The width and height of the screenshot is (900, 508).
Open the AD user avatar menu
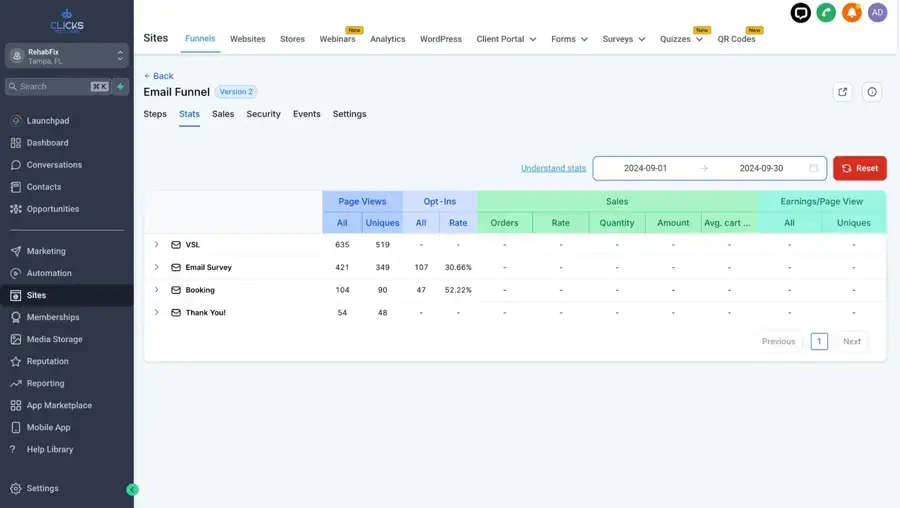point(878,13)
